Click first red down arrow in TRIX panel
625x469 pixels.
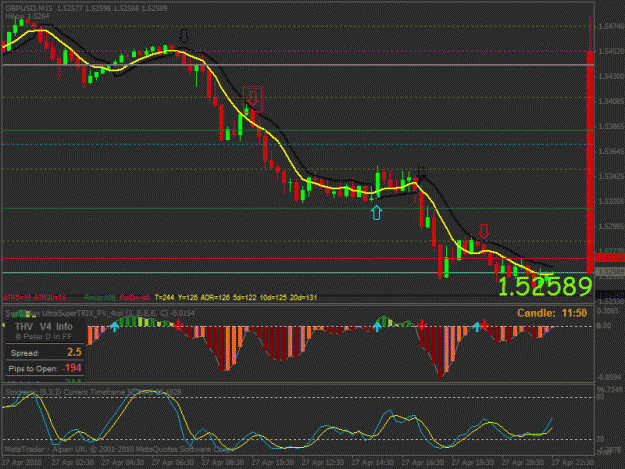pos(178,325)
